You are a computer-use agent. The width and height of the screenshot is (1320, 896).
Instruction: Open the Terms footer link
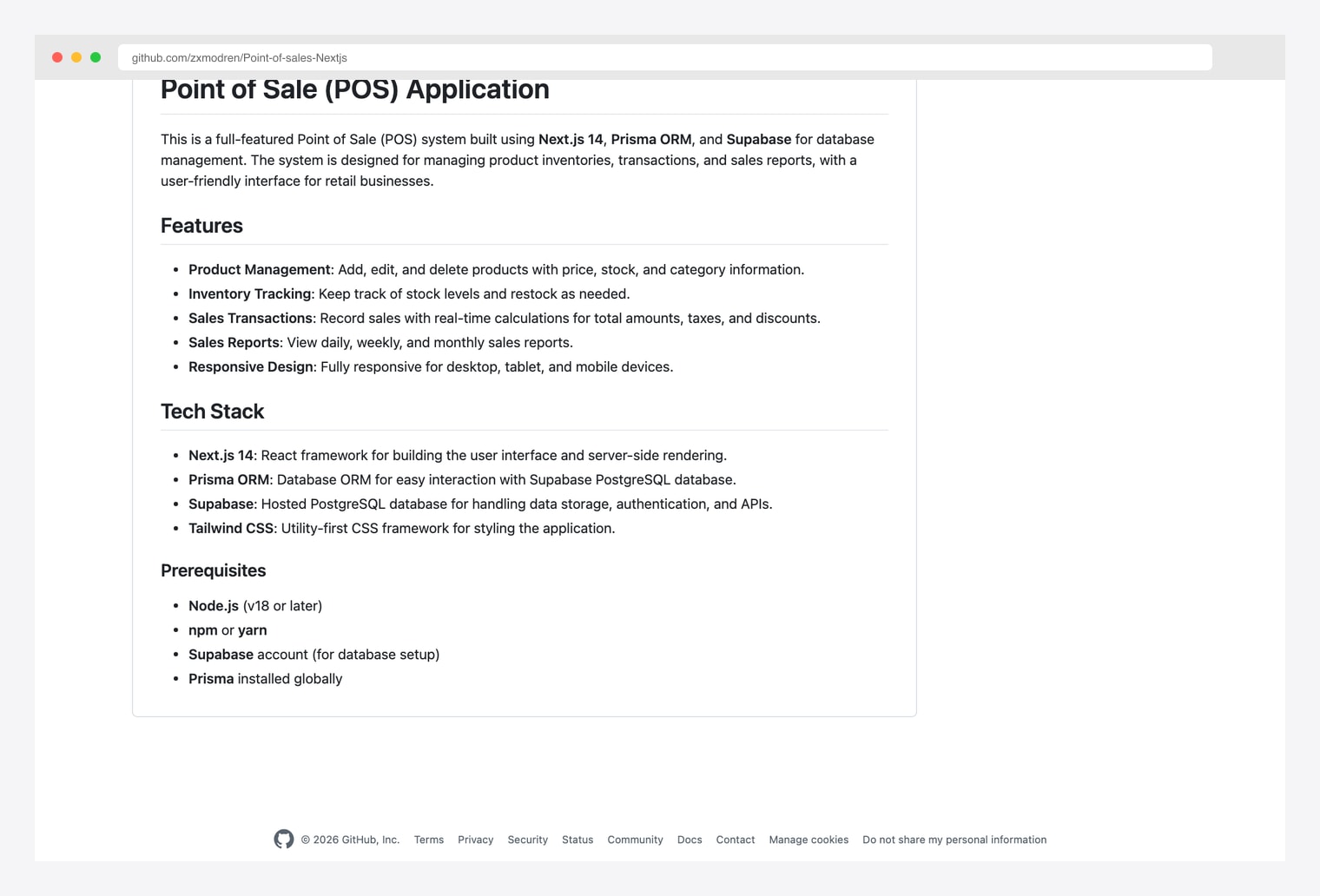(x=429, y=840)
